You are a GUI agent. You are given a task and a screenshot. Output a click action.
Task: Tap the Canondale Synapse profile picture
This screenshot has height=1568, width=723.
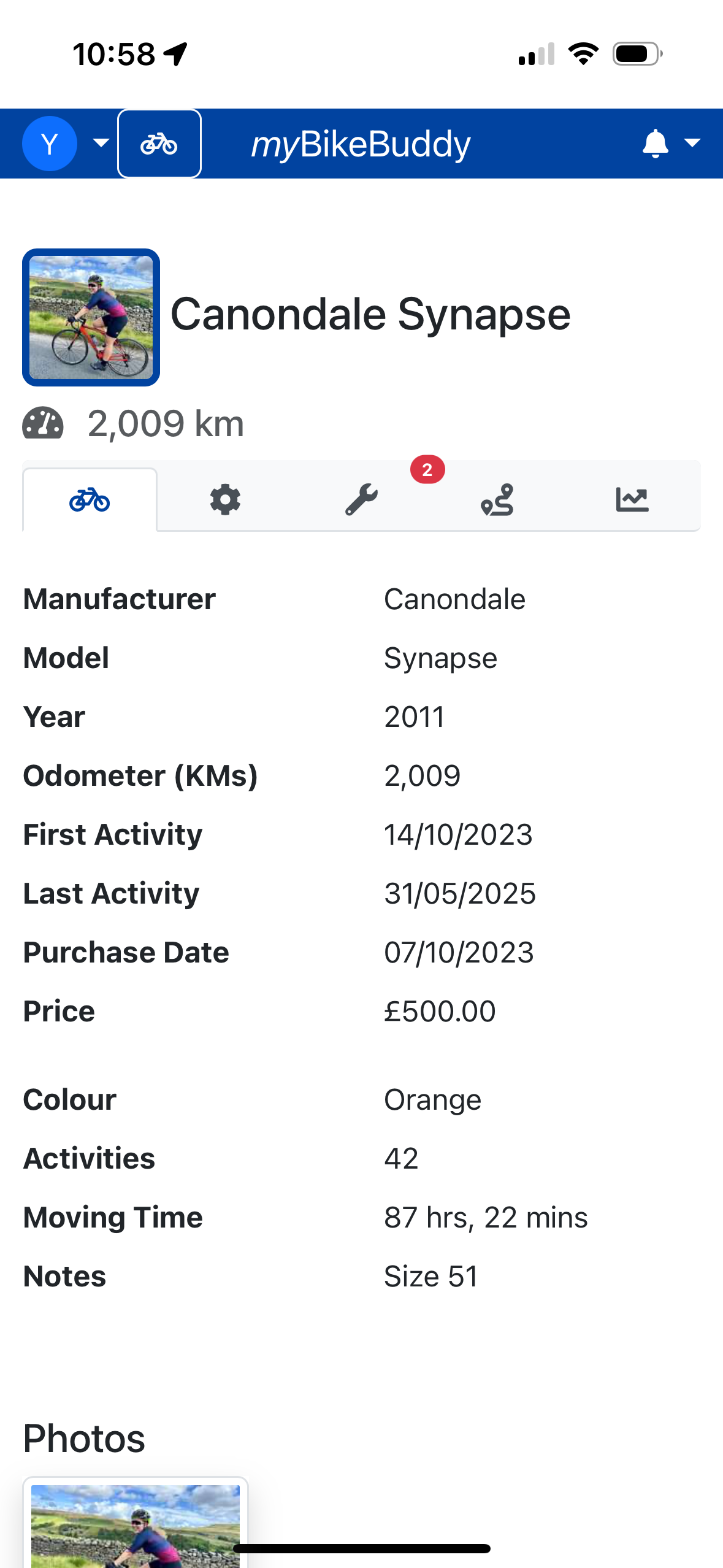tap(91, 317)
